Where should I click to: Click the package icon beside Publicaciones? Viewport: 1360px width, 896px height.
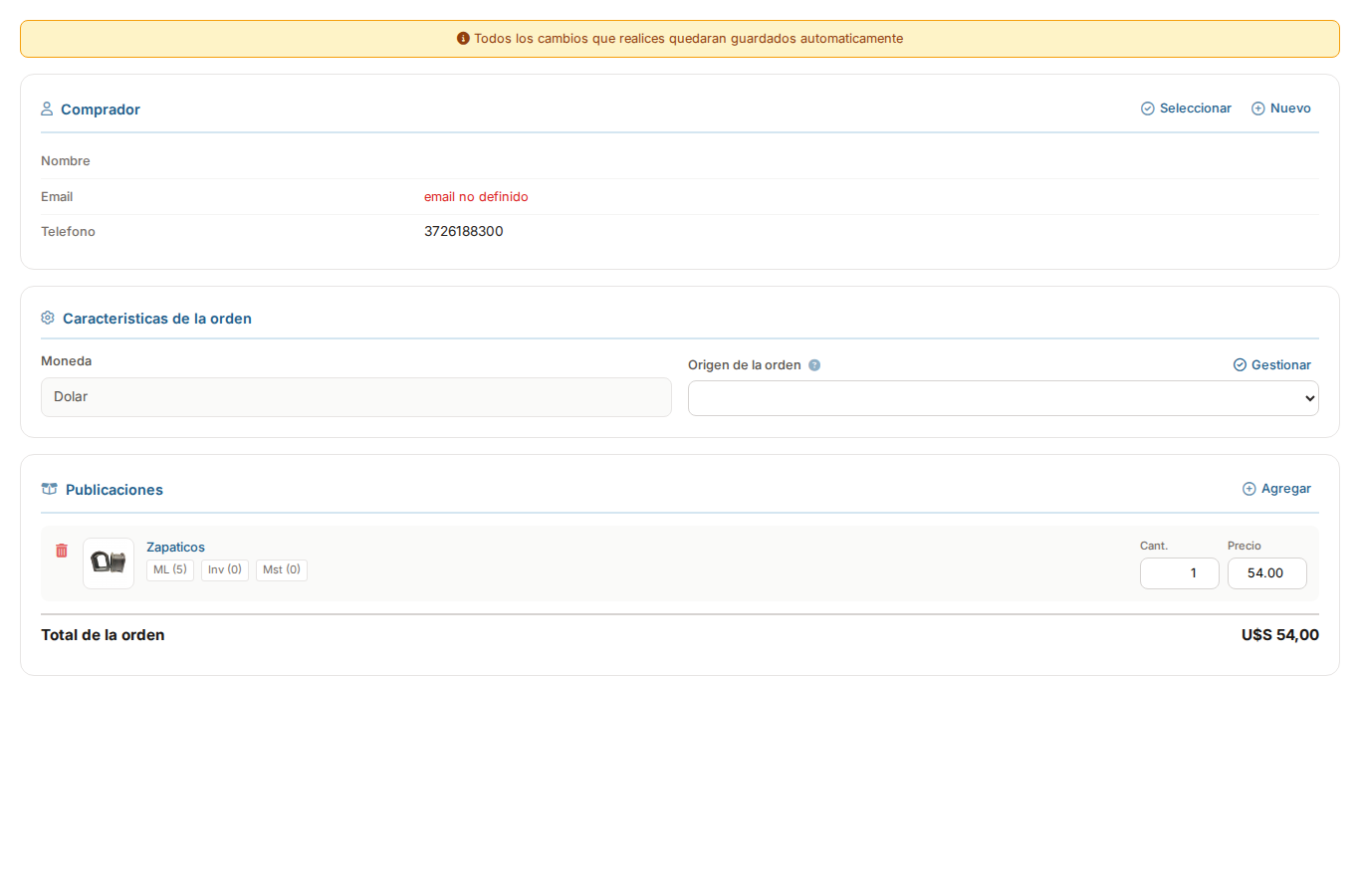pyautogui.click(x=49, y=488)
